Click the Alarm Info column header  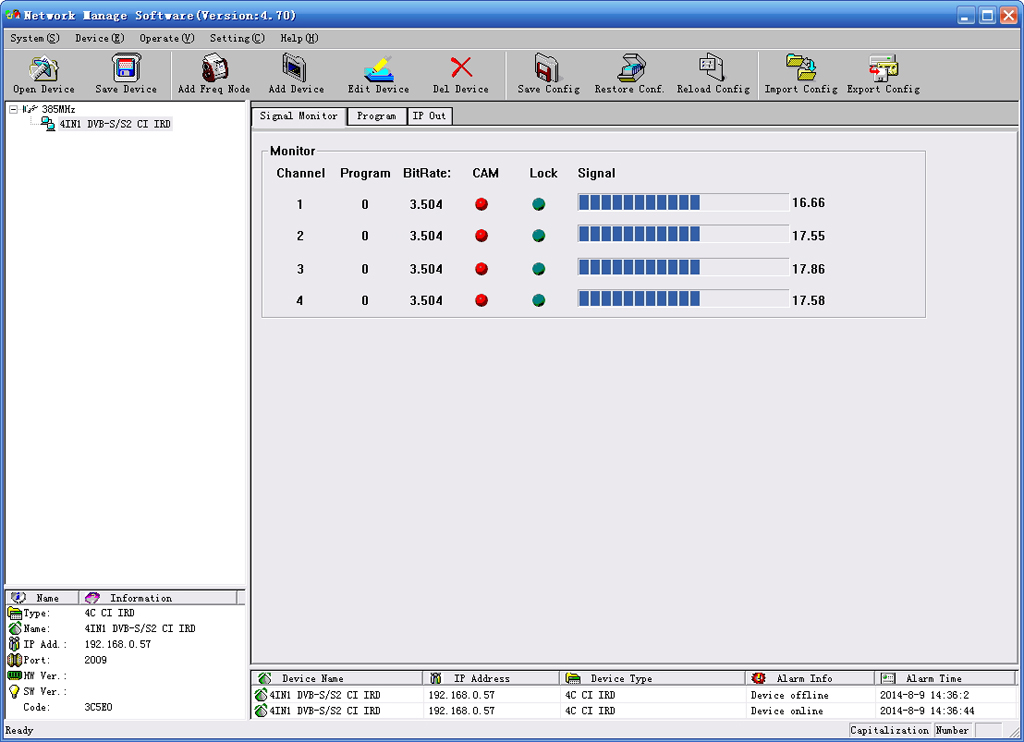(809, 679)
